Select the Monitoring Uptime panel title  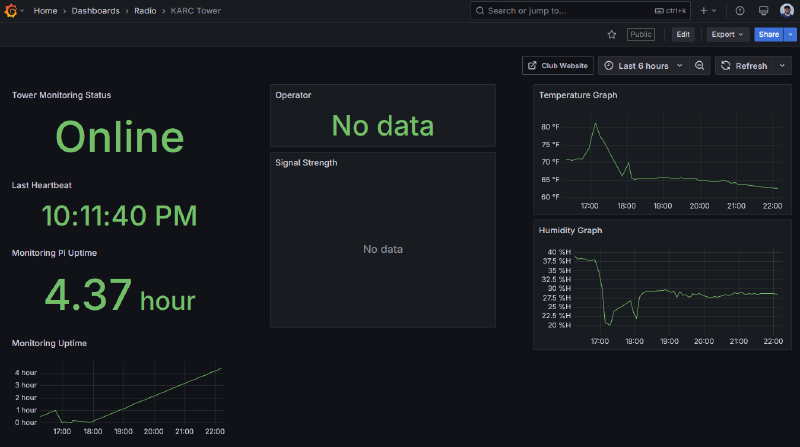pos(49,343)
